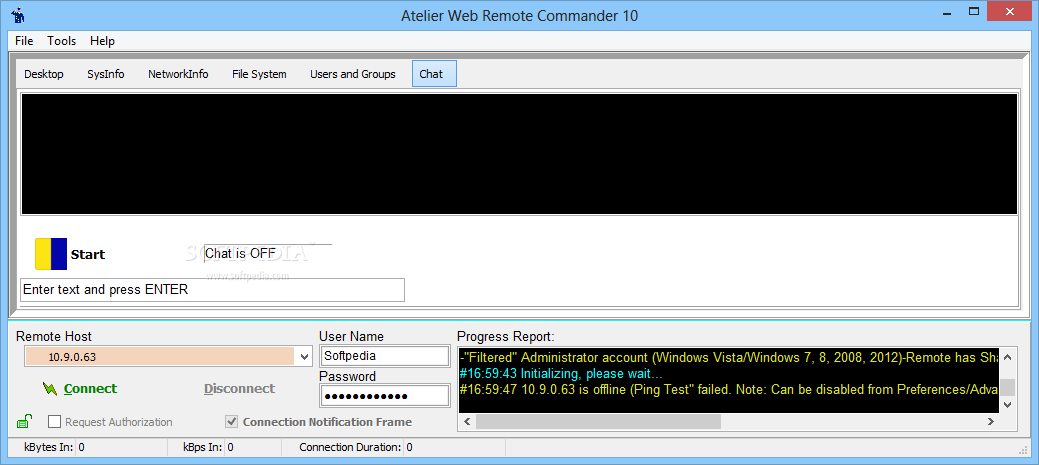Click Progress Report scroll down arrow
Viewport: 1039px width, 465px height.
click(x=1007, y=403)
